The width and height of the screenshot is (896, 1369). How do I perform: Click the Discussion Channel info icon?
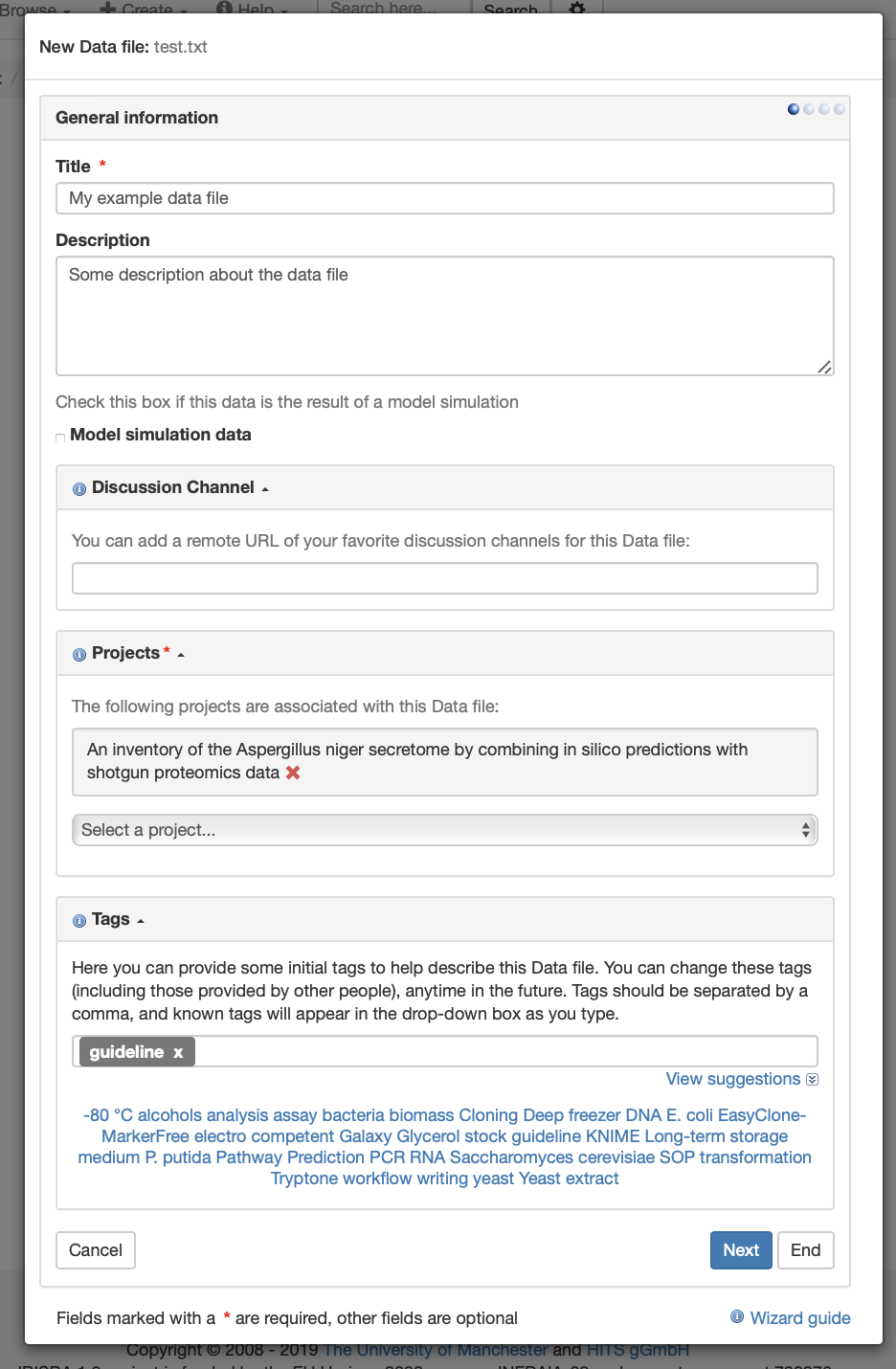click(x=79, y=489)
